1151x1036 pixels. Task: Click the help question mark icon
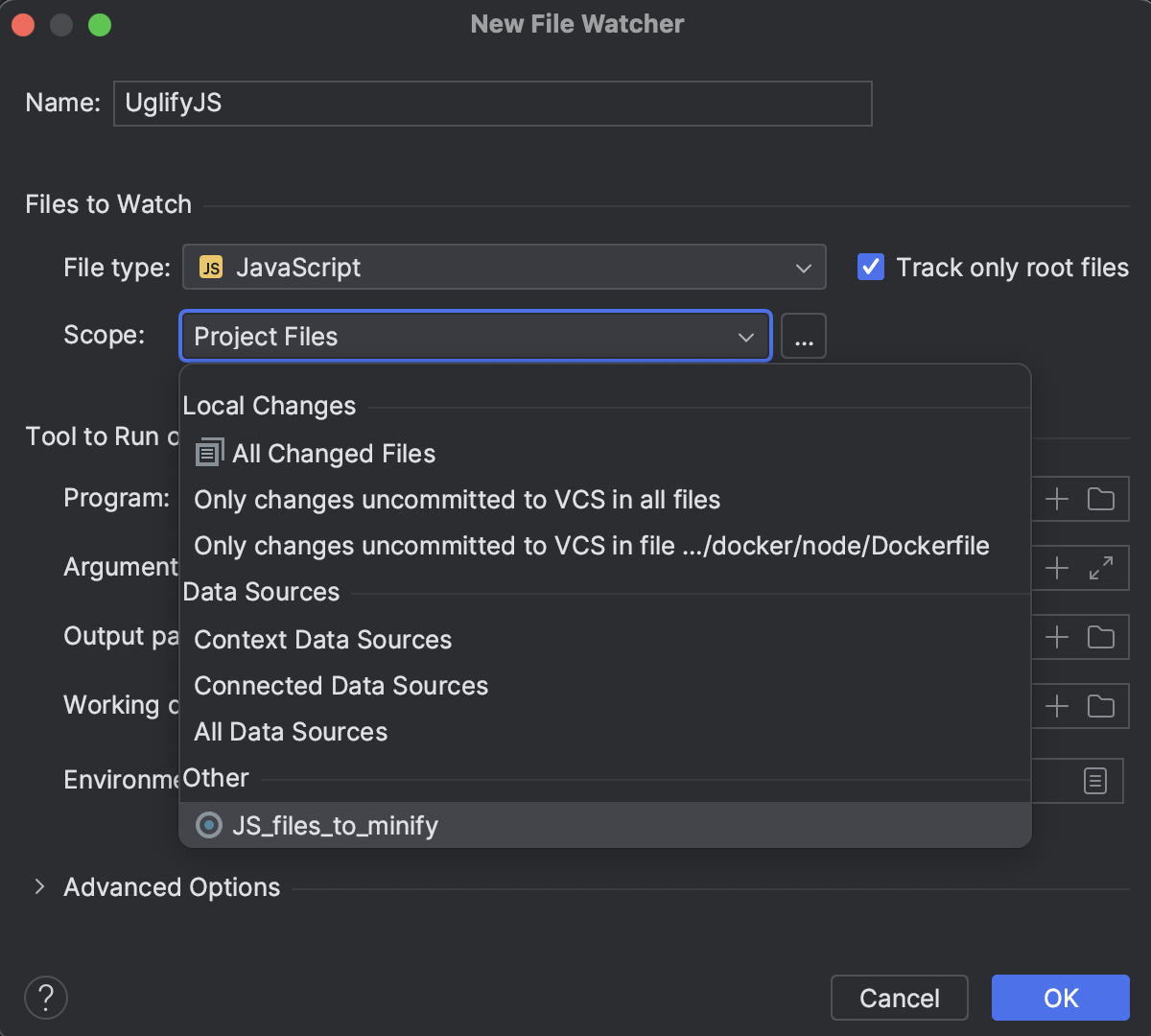point(45,998)
